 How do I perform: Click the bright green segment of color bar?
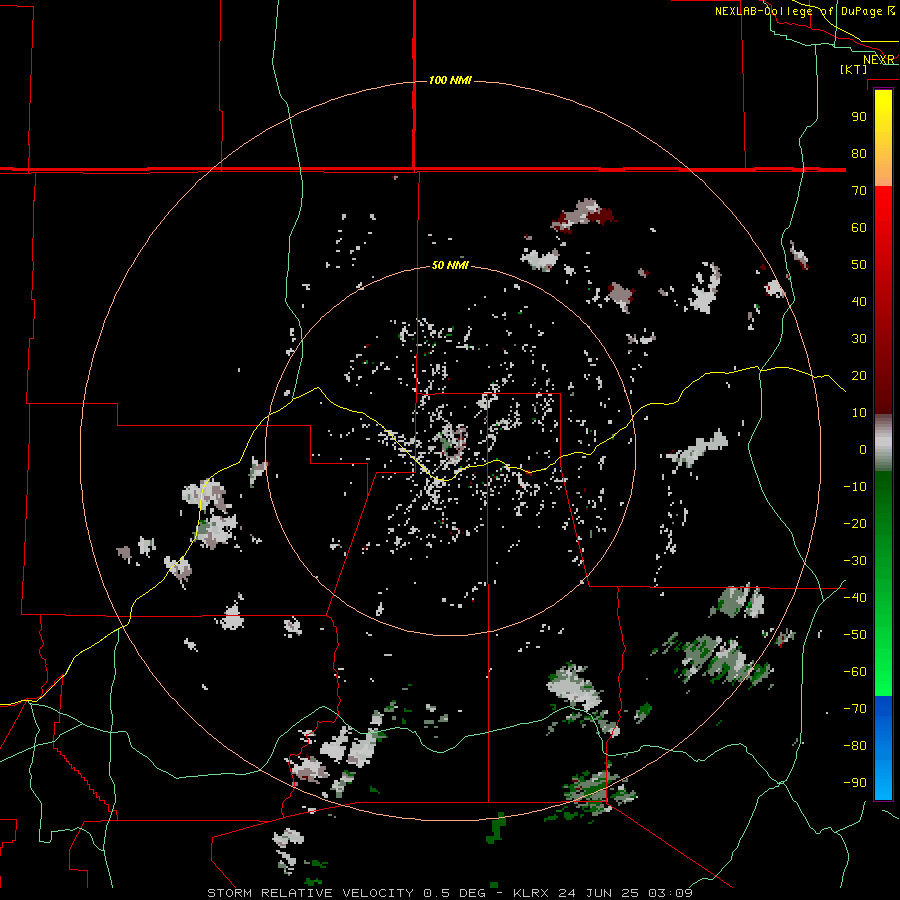pyautogui.click(x=883, y=660)
